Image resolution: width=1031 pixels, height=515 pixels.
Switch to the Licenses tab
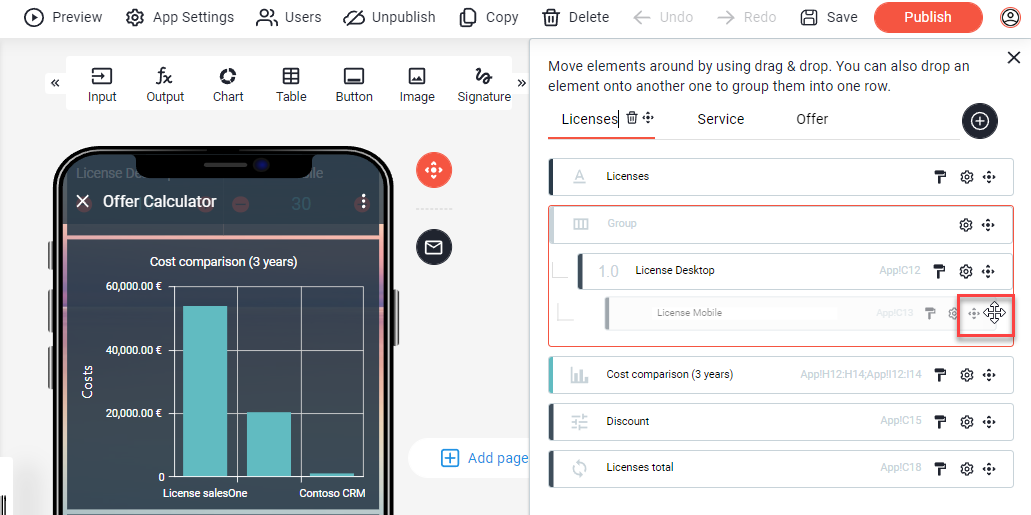click(589, 119)
